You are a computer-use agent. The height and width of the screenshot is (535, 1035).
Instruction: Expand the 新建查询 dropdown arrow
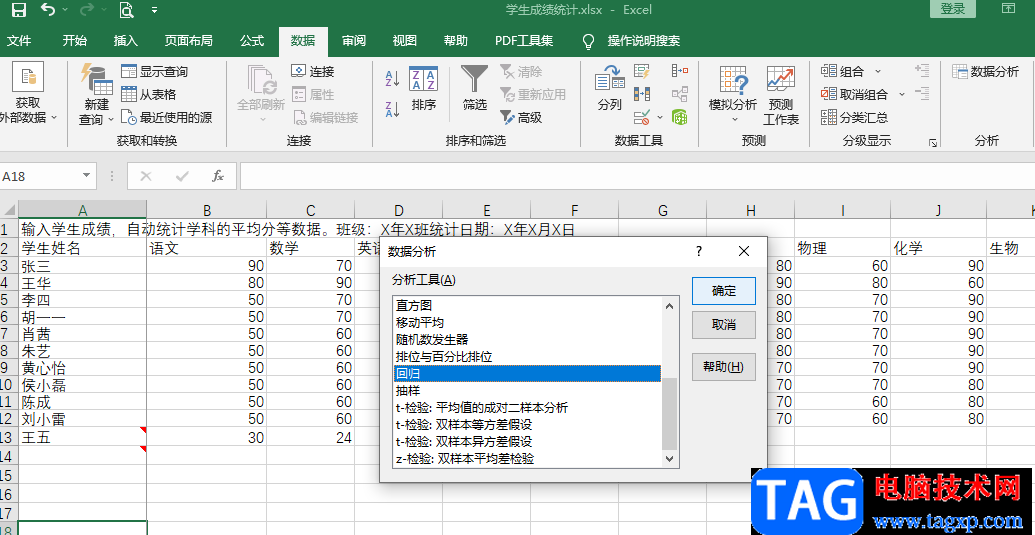[111, 119]
